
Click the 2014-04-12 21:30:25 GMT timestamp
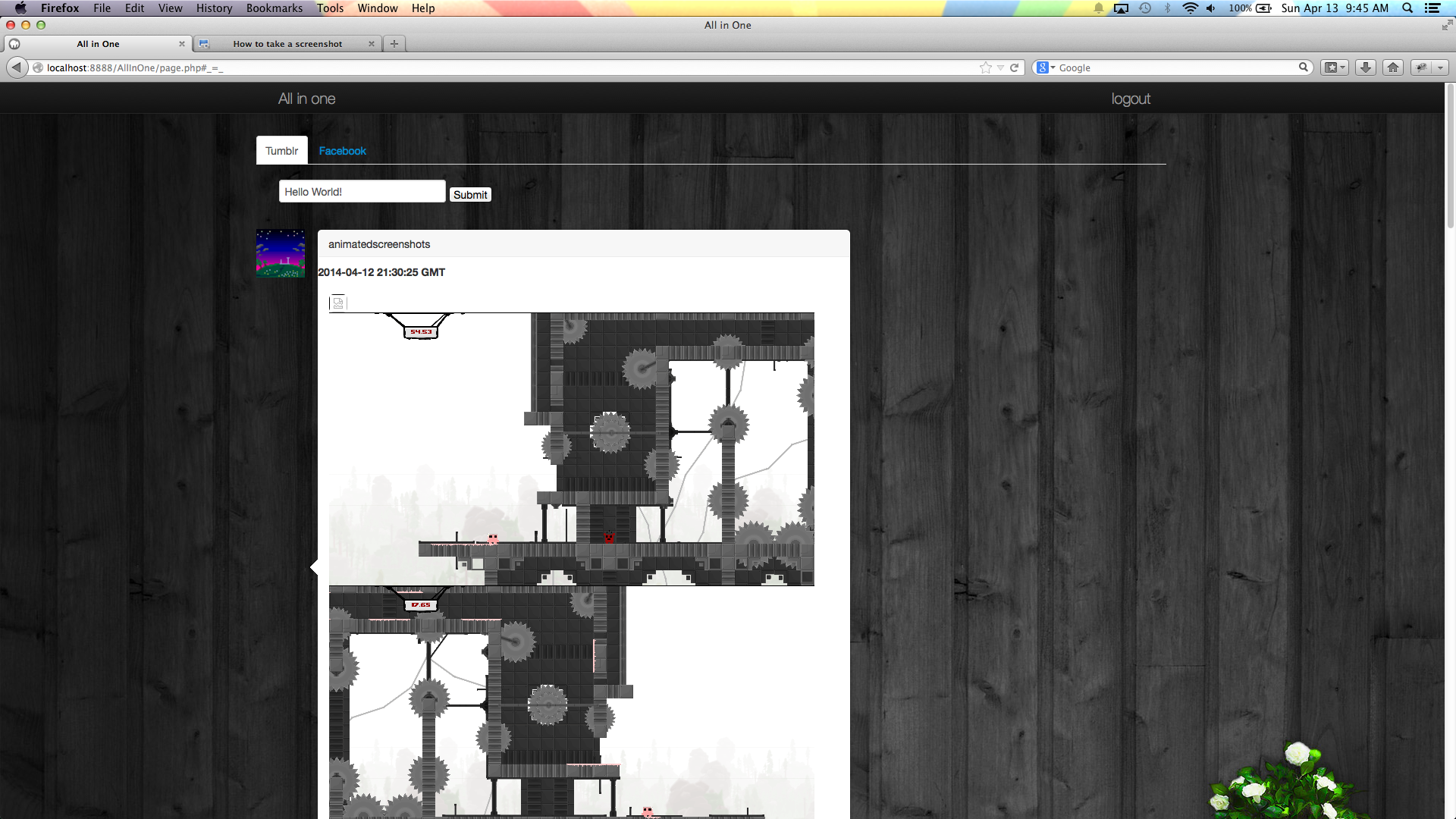(x=381, y=272)
